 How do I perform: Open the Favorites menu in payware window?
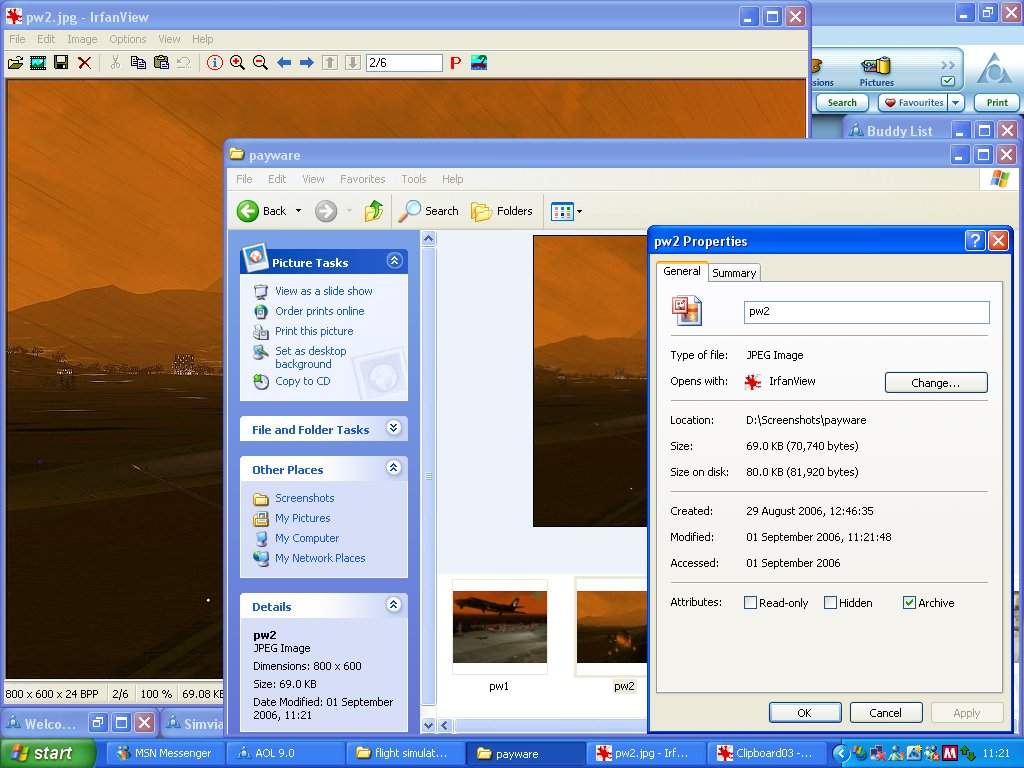[x=362, y=179]
